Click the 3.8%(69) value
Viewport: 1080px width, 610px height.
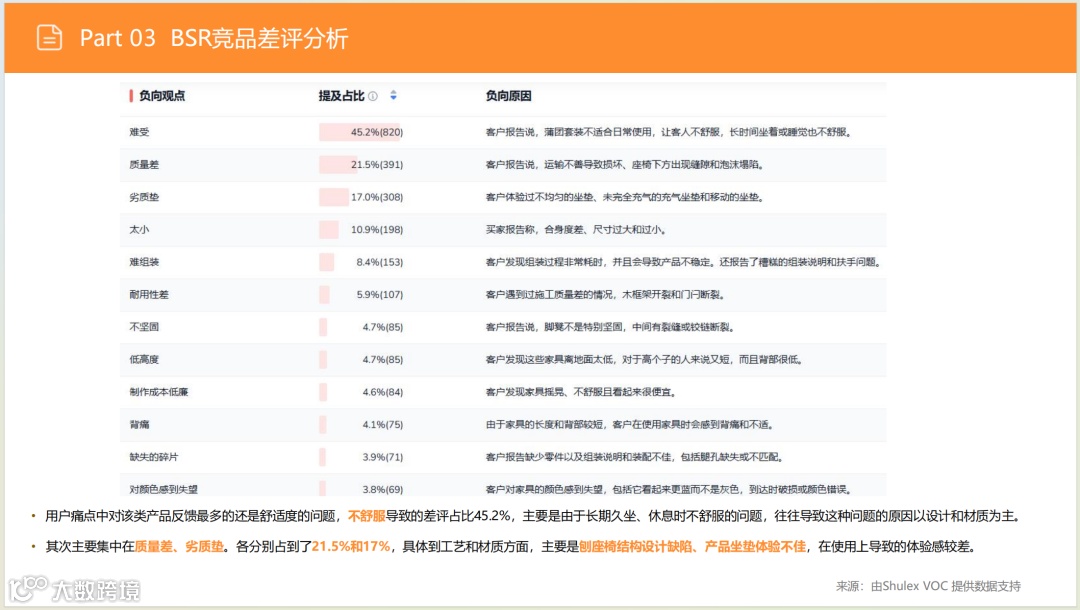click(383, 489)
